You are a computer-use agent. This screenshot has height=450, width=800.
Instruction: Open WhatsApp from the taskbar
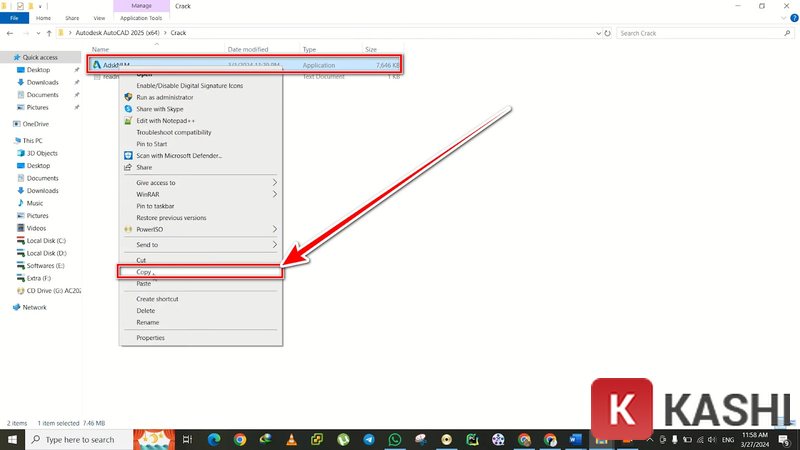coord(395,439)
